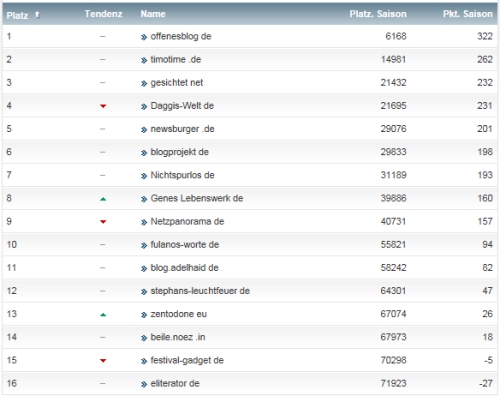The image size is (500, 396).
Task: Open the Genes Lebenswerk de link
Action: [x=197, y=198]
